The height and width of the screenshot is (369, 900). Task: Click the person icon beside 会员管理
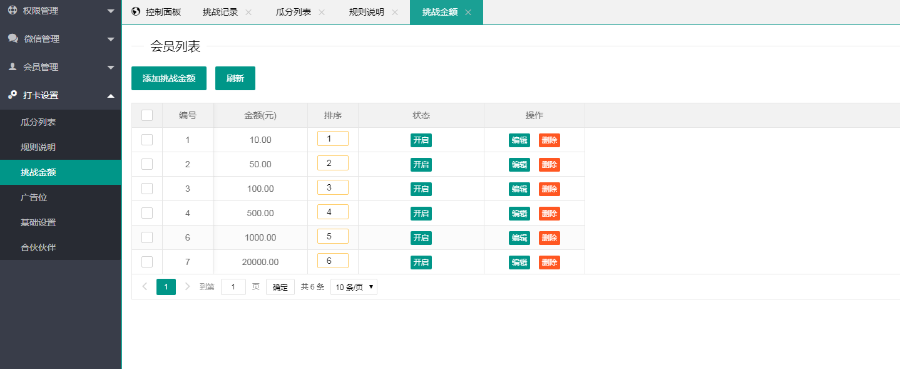click(13, 67)
